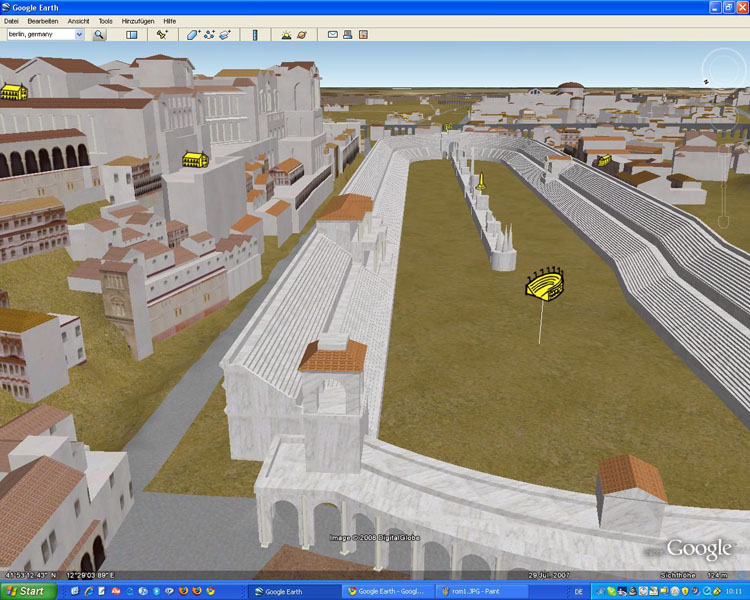Open the Hilfe menu
The width and height of the screenshot is (750, 600).
[169, 21]
